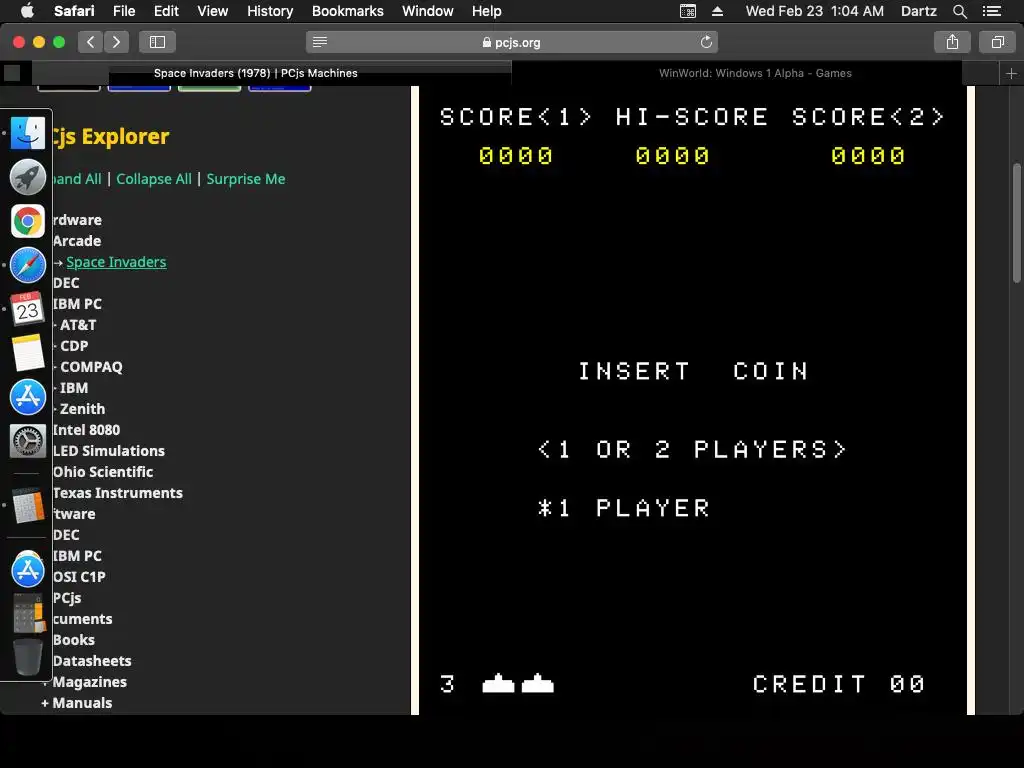This screenshot has width=1024, height=768.
Task: Open the History menu
Action: point(270,11)
